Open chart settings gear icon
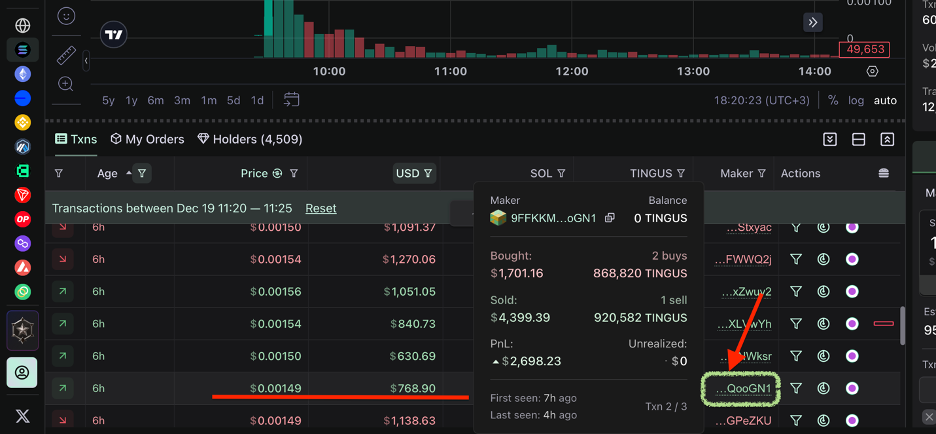Image resolution: width=936 pixels, height=434 pixels. pyautogui.click(x=872, y=72)
